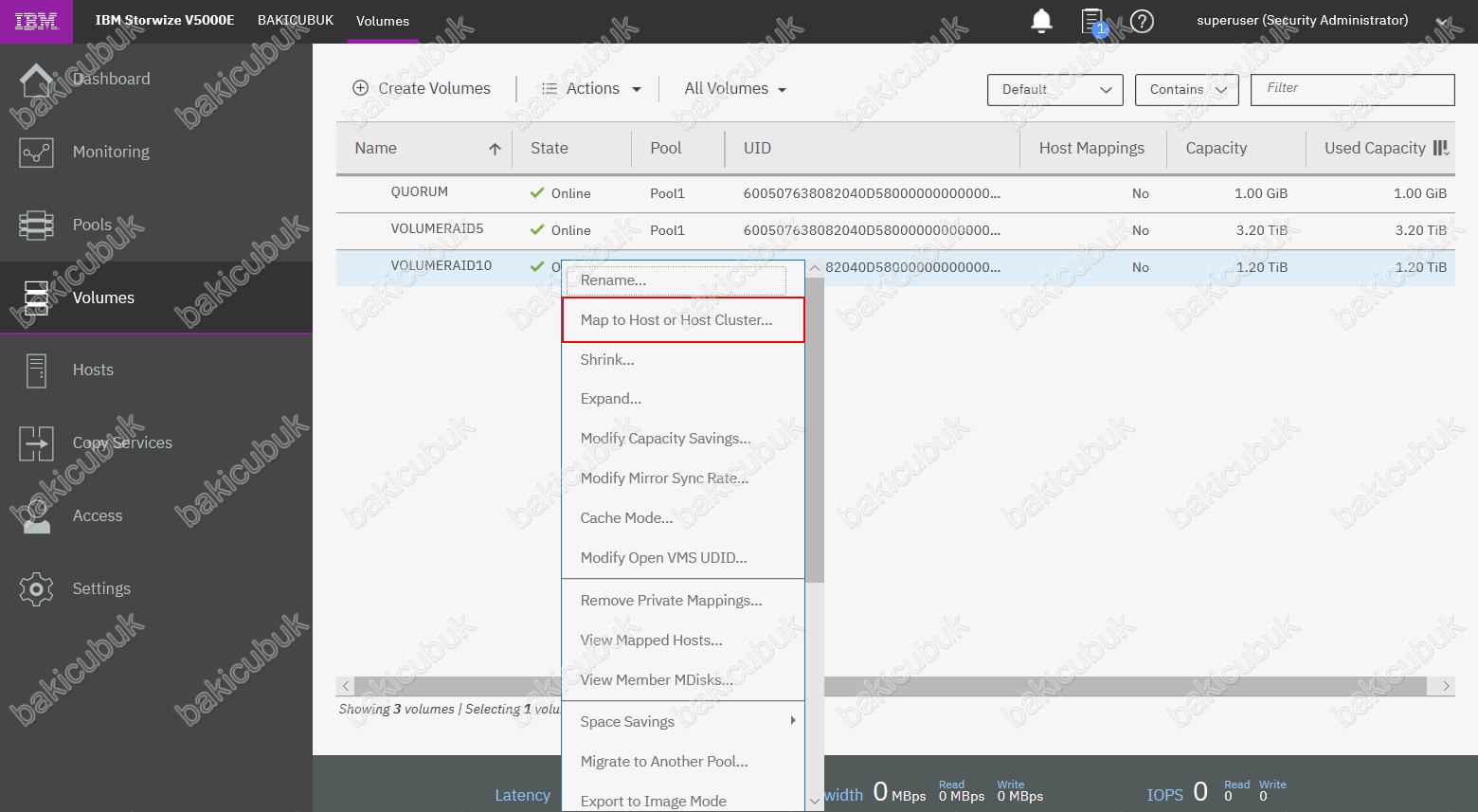The width and height of the screenshot is (1478, 812).
Task: Click the Online checkmark in the QUORUM row
Action: point(537,192)
